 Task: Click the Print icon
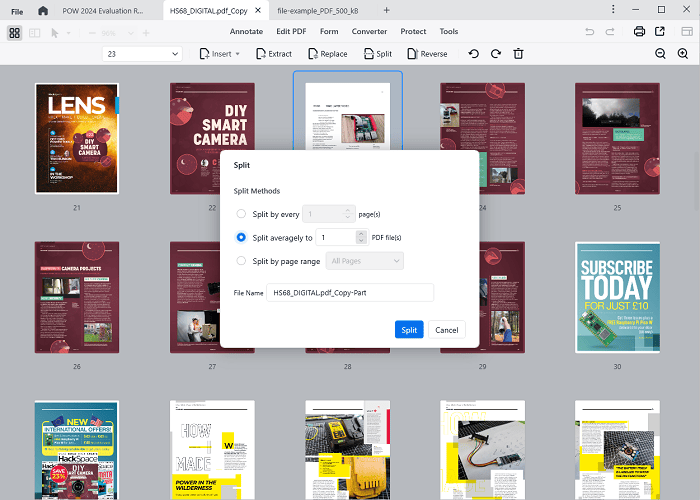coord(639,32)
